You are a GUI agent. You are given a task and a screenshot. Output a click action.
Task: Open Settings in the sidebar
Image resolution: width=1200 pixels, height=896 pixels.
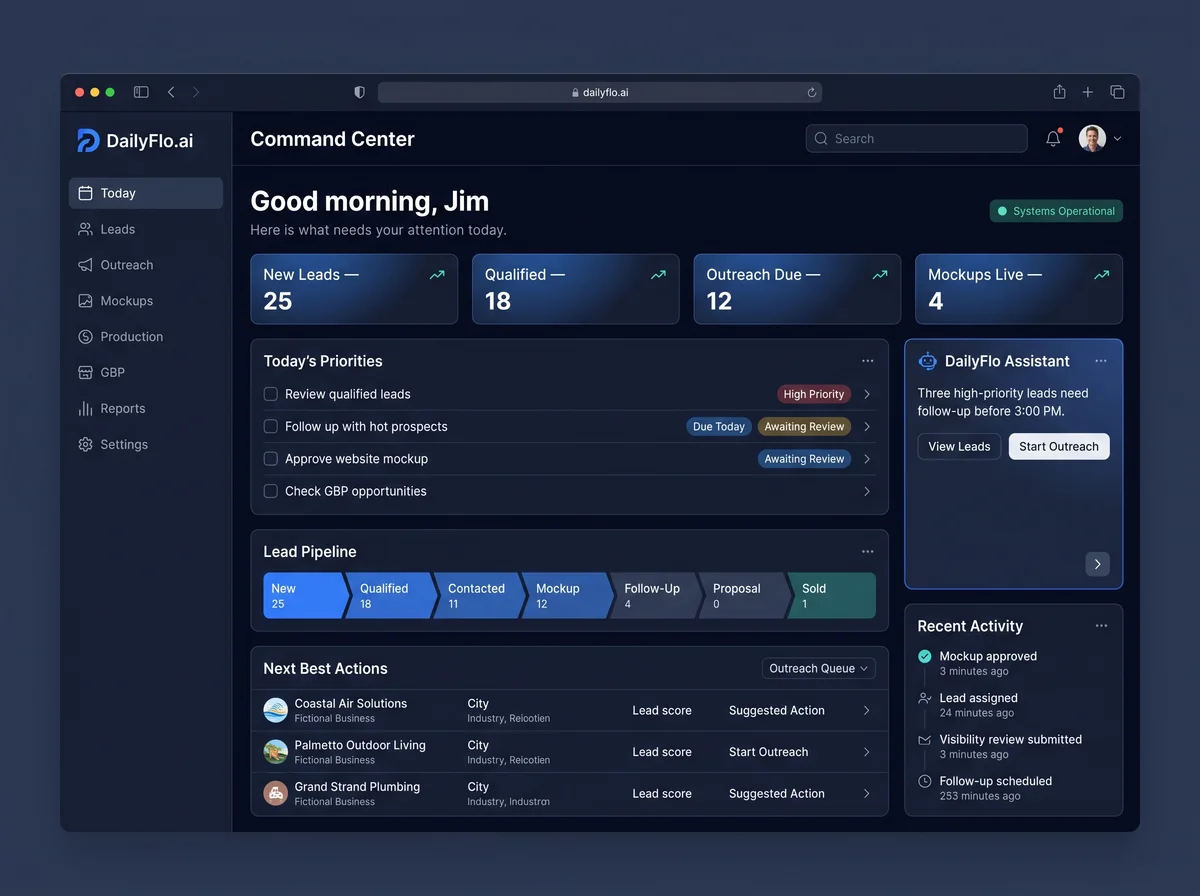[146, 444]
